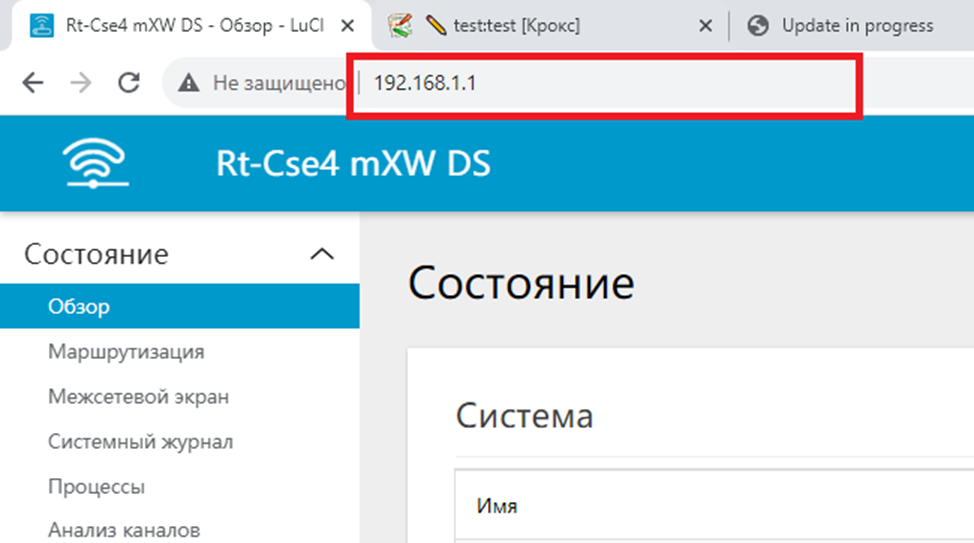Click the globe favicon of Update in progress tab
This screenshot has width=974, height=543.
[758, 25]
